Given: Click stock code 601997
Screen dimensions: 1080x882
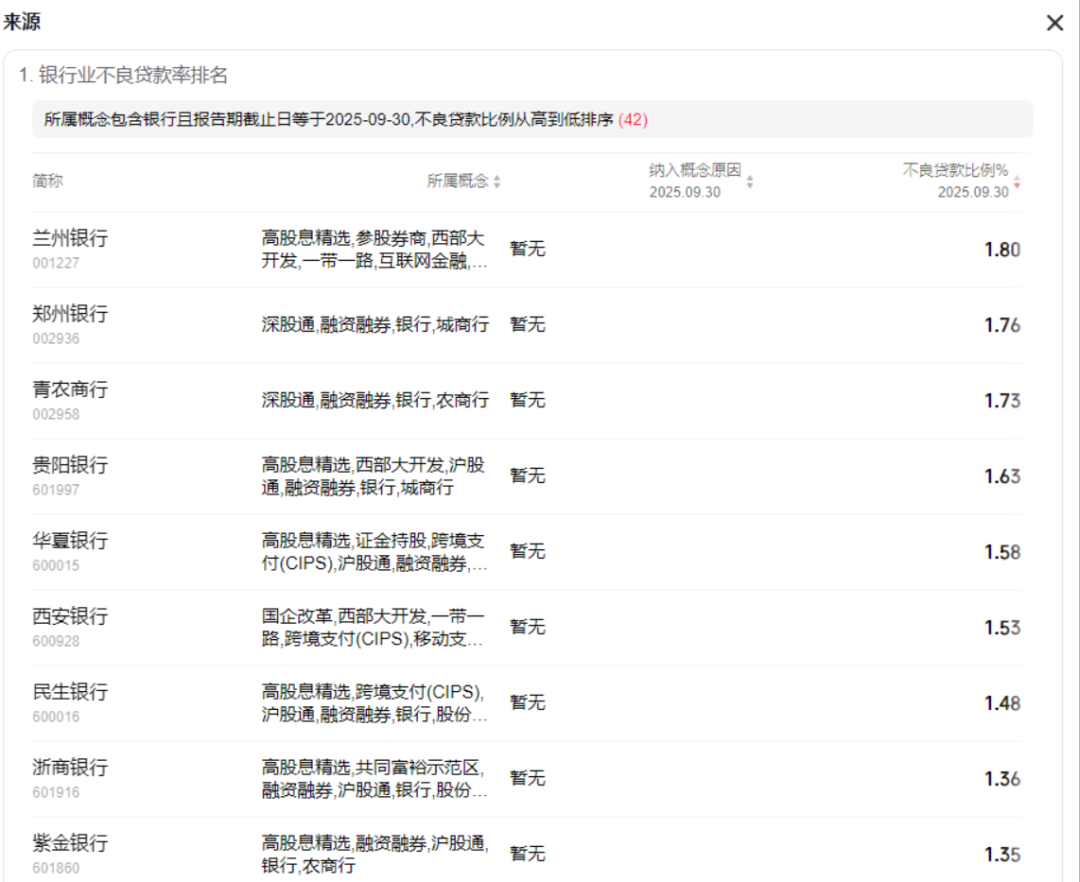Looking at the screenshot, I should point(56,490).
